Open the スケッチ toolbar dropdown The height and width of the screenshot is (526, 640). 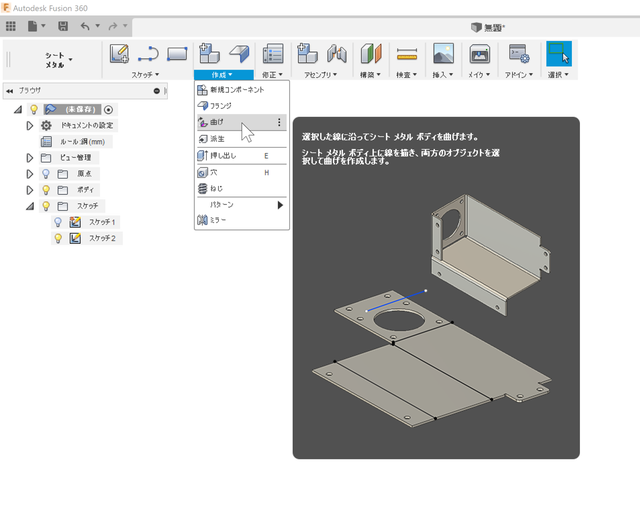point(145,75)
